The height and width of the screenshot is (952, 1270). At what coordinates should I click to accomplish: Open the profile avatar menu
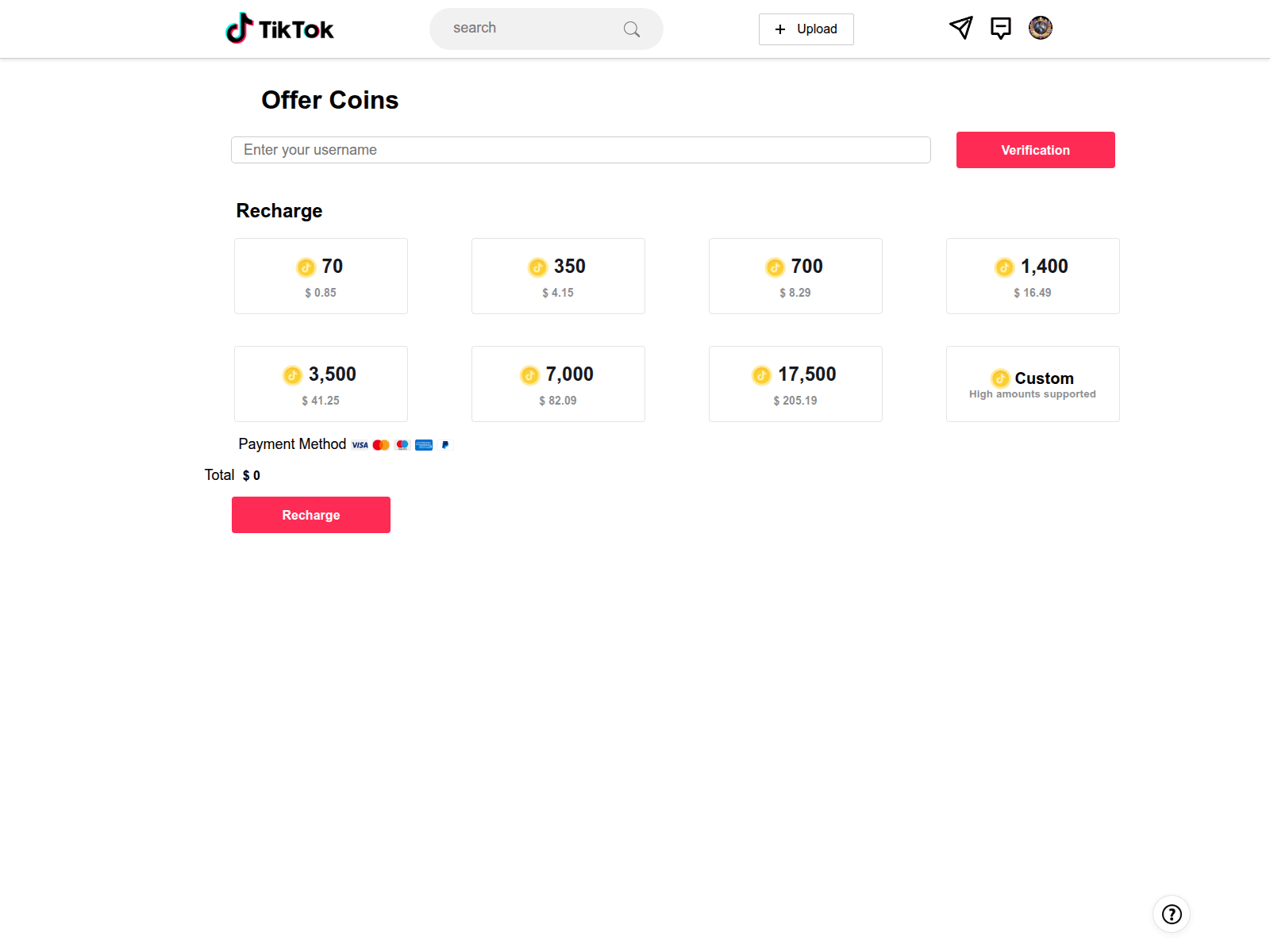coord(1041,28)
